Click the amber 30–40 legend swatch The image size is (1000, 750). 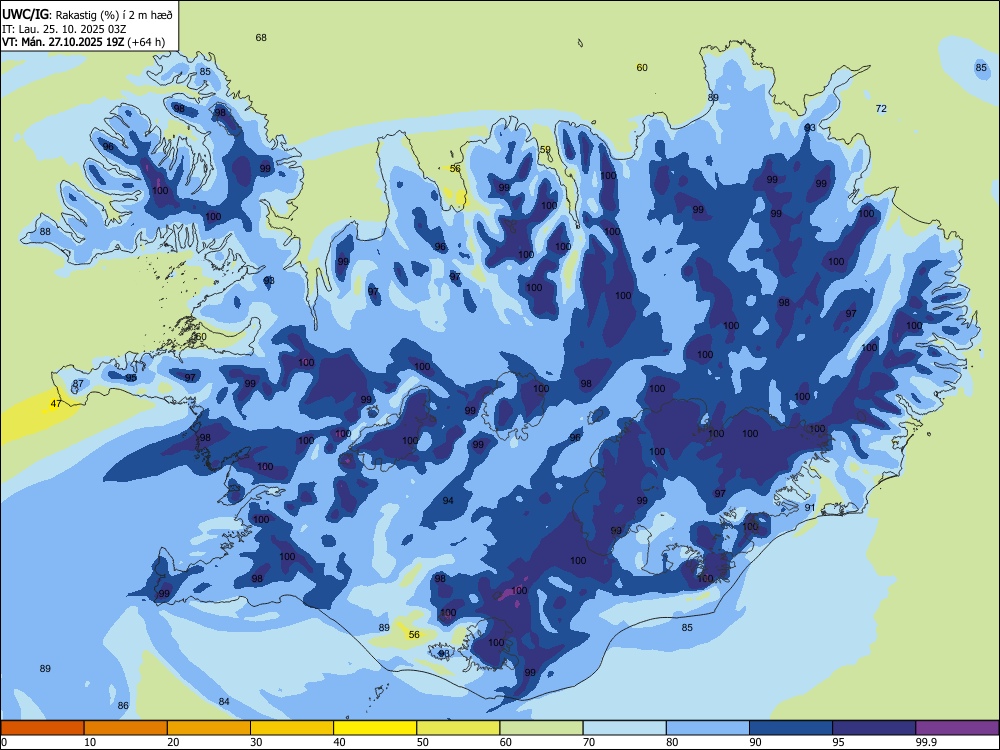coord(292,728)
